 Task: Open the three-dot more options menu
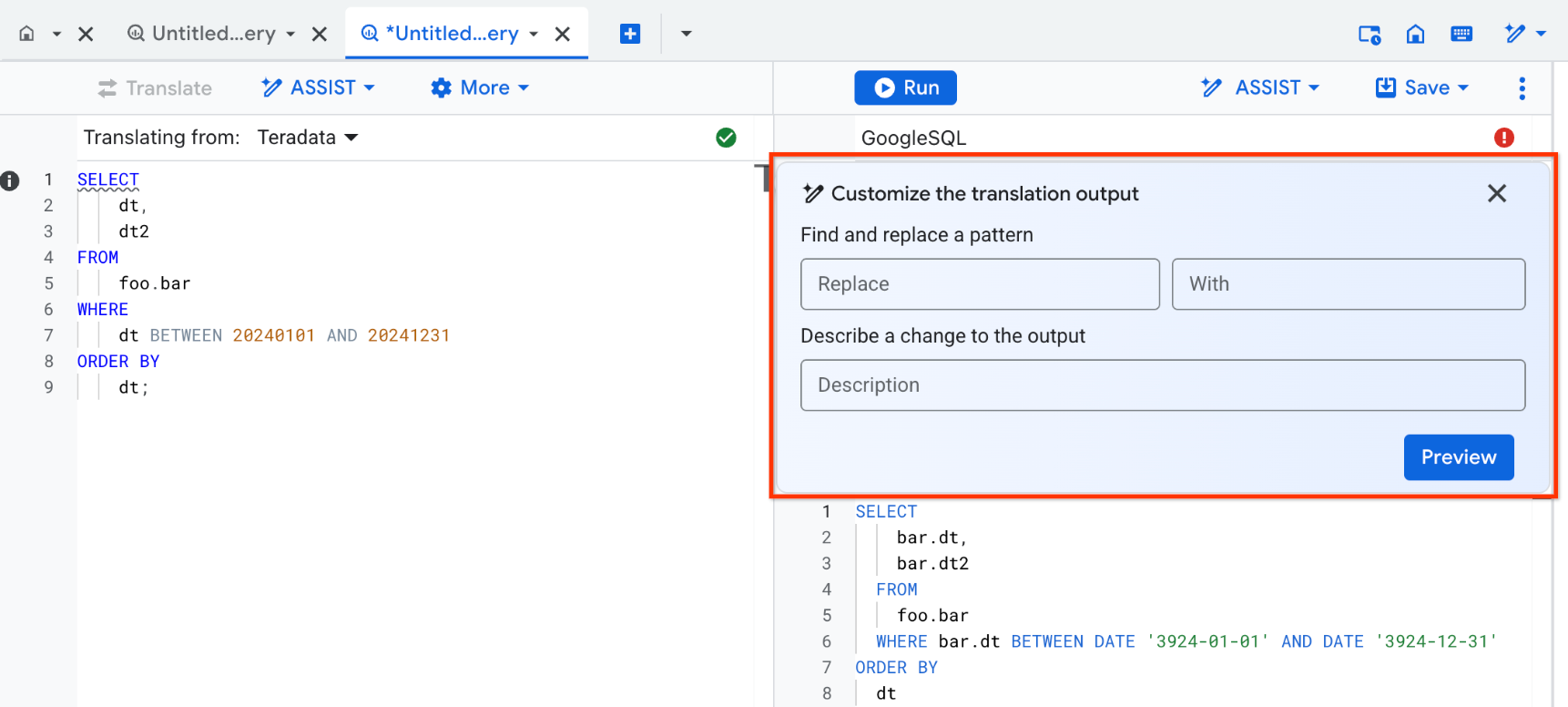click(1522, 88)
